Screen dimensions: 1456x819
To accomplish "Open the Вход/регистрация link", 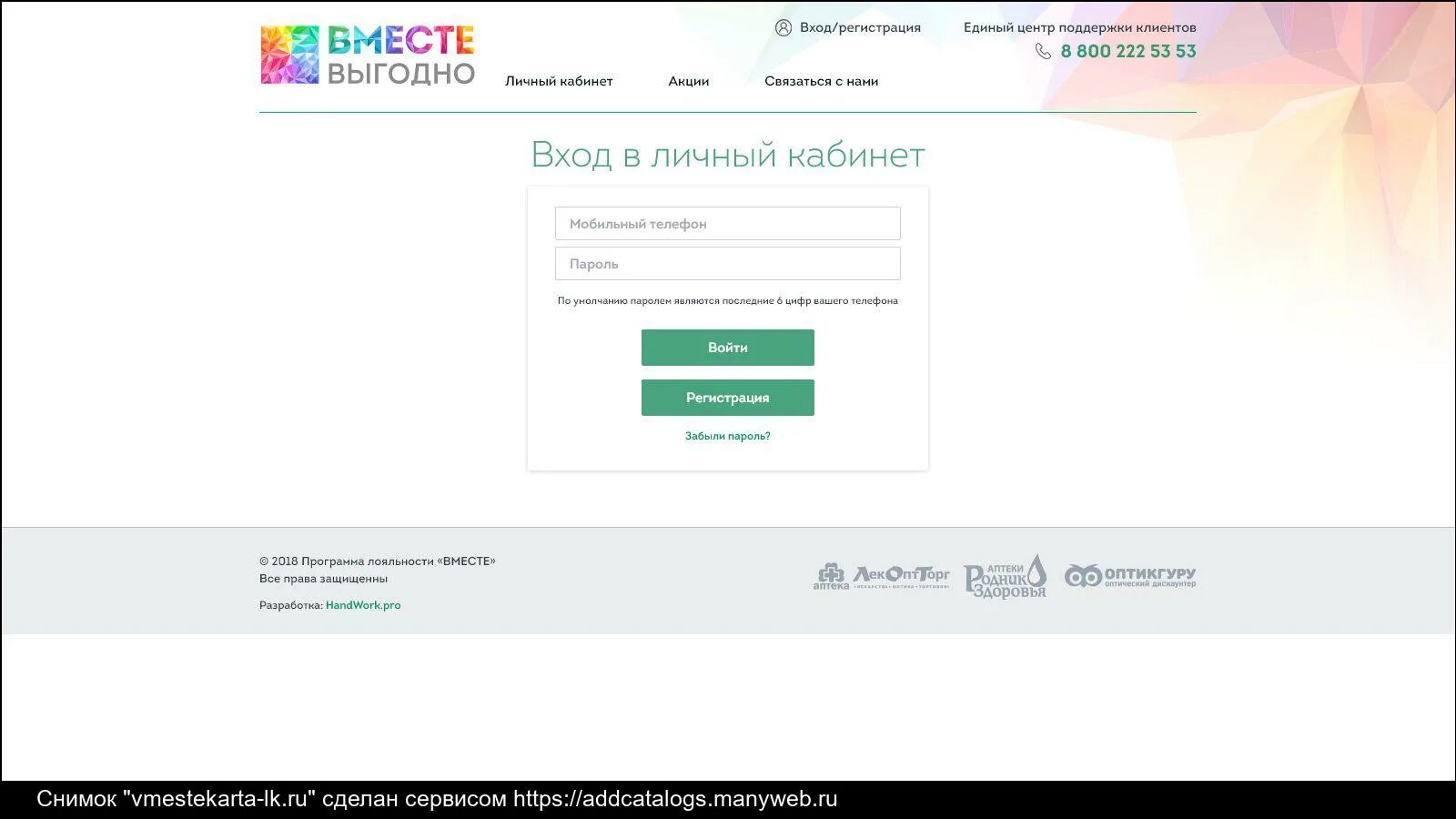I will click(x=860, y=27).
